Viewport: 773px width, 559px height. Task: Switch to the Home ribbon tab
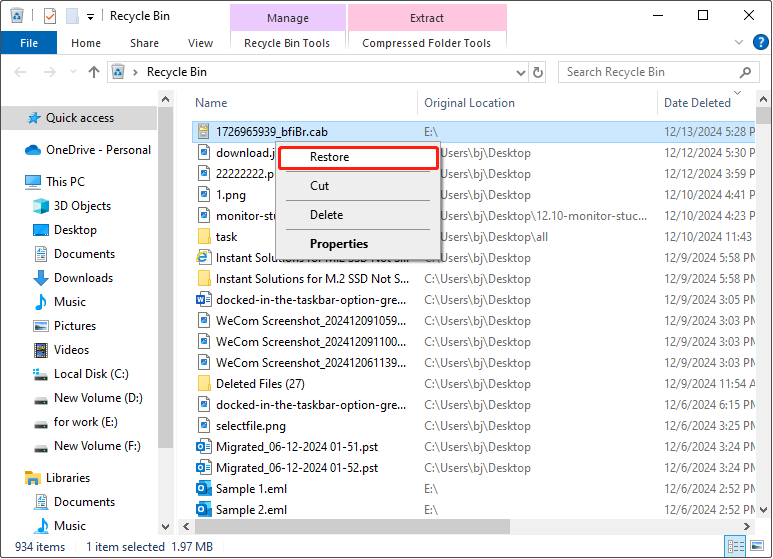tap(86, 43)
